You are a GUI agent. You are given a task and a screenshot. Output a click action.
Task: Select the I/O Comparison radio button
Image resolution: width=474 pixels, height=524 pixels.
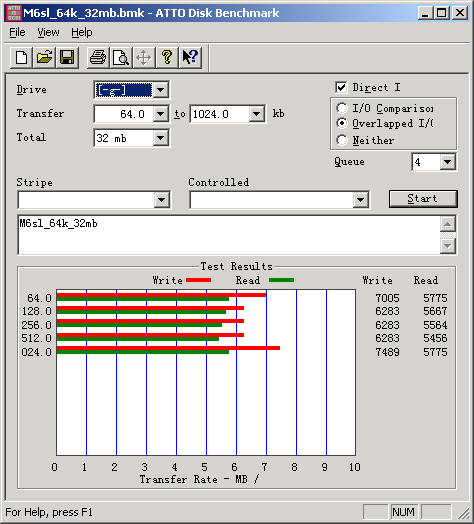pyautogui.click(x=342, y=108)
